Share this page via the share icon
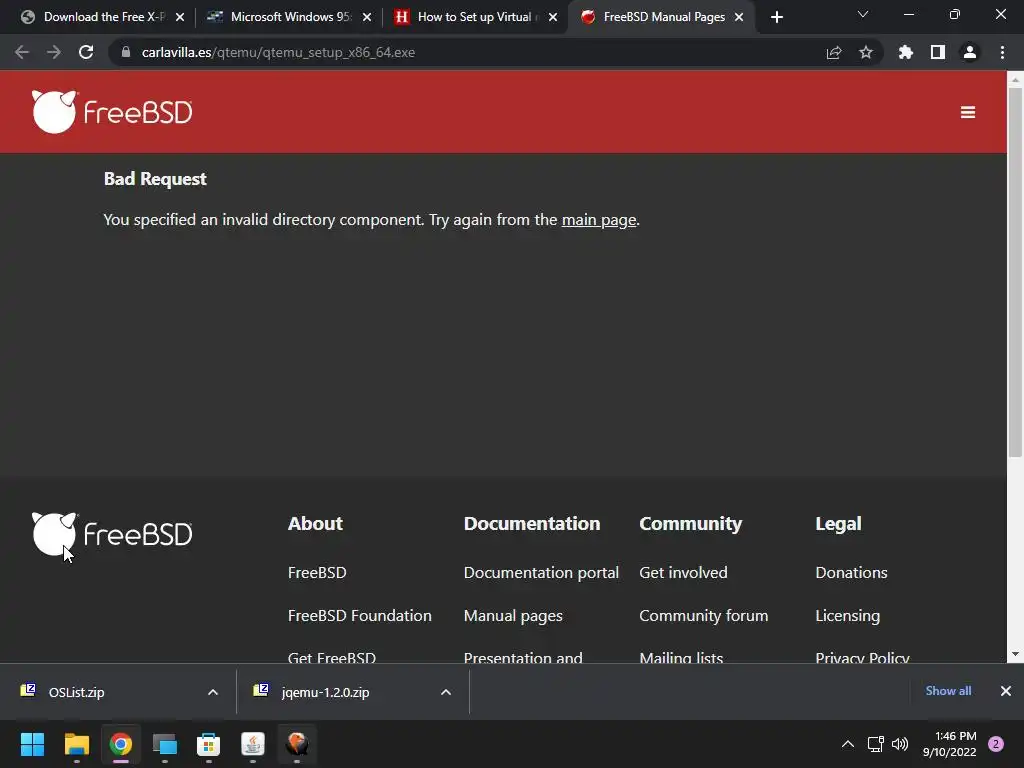Viewport: 1024px width, 768px height. (833, 52)
